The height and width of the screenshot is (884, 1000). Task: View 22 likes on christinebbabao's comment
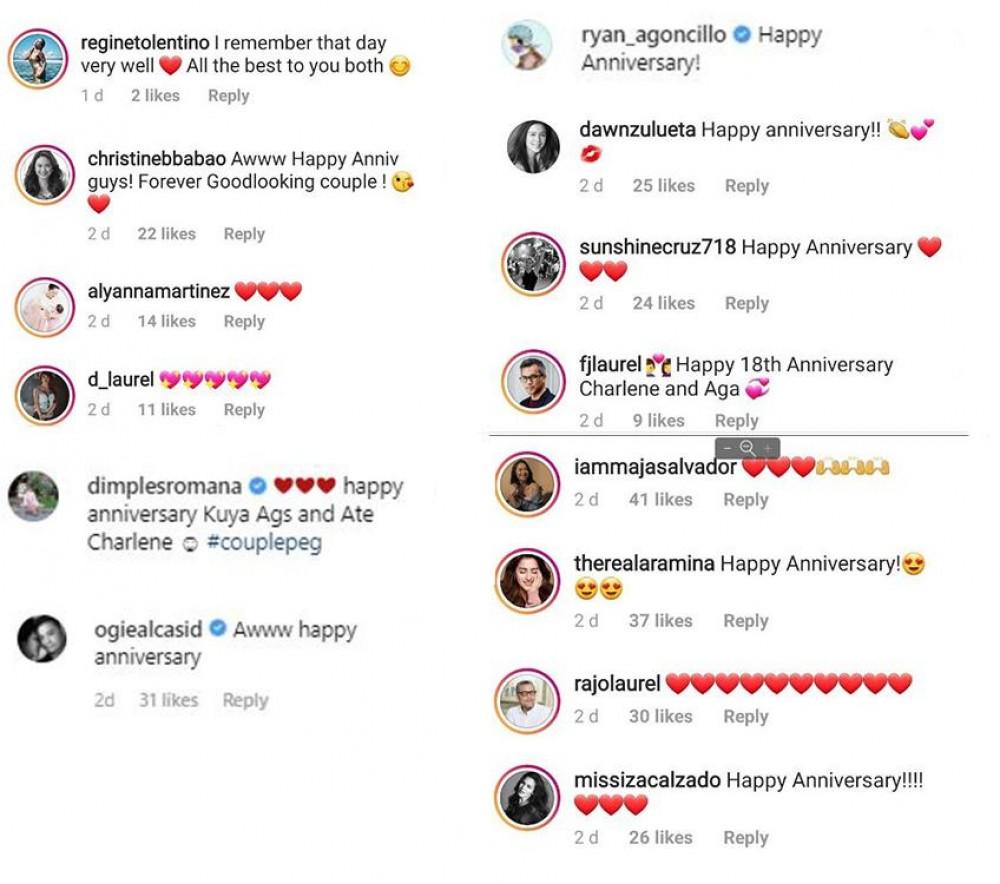(166, 234)
